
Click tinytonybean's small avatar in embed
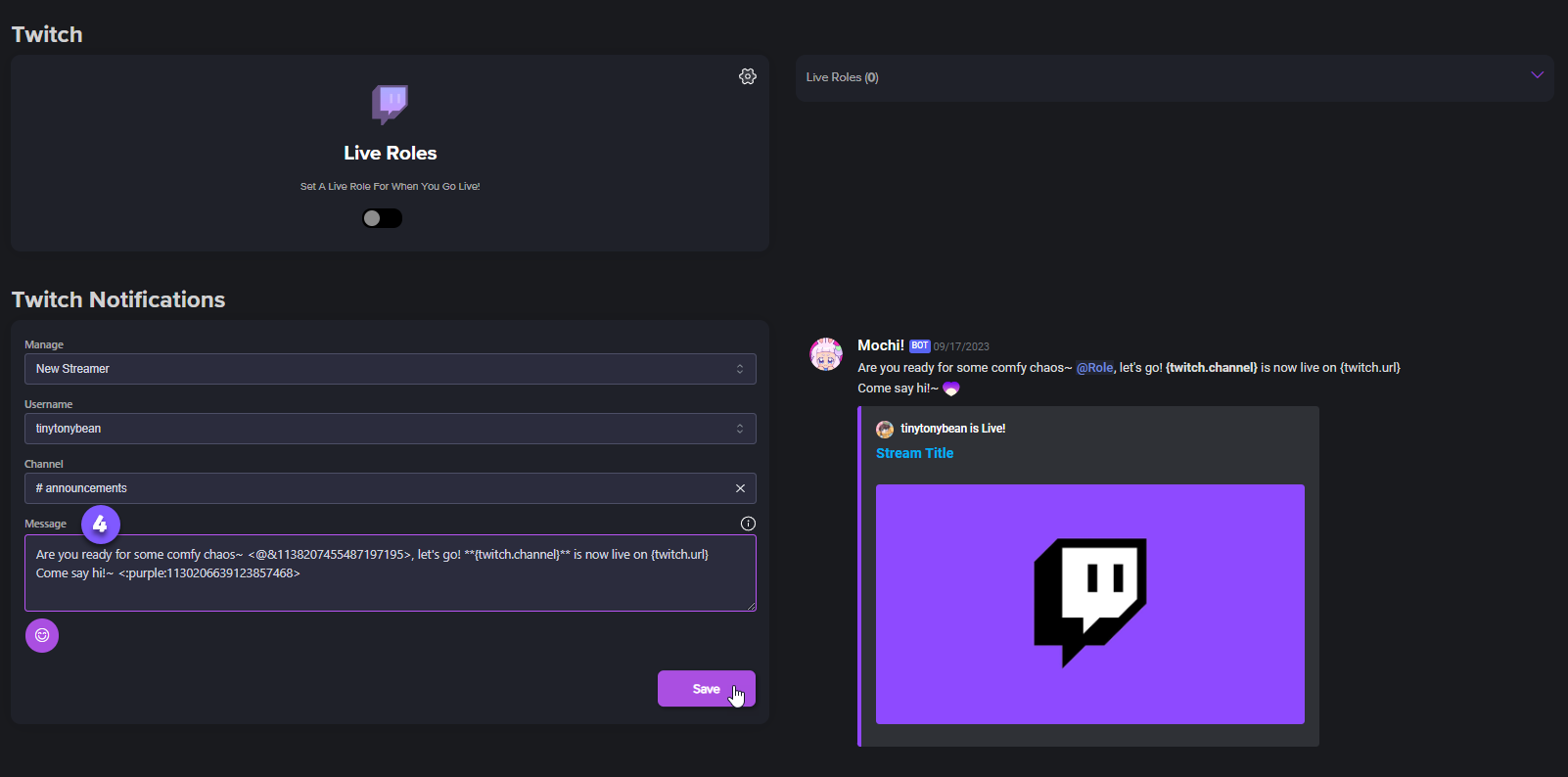coord(885,429)
